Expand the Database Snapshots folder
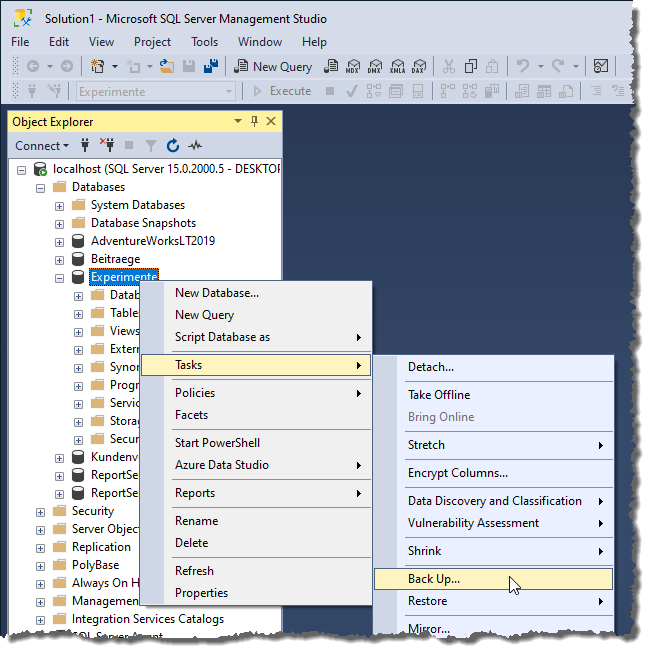 pos(60,224)
